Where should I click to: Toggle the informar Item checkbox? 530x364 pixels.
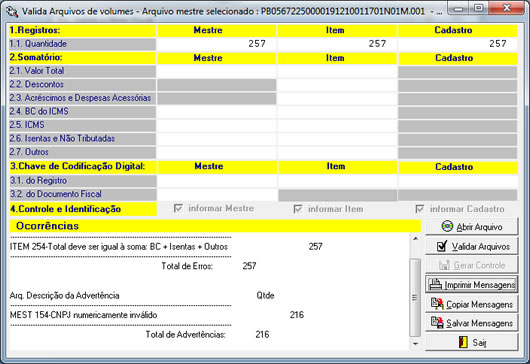pyautogui.click(x=298, y=209)
